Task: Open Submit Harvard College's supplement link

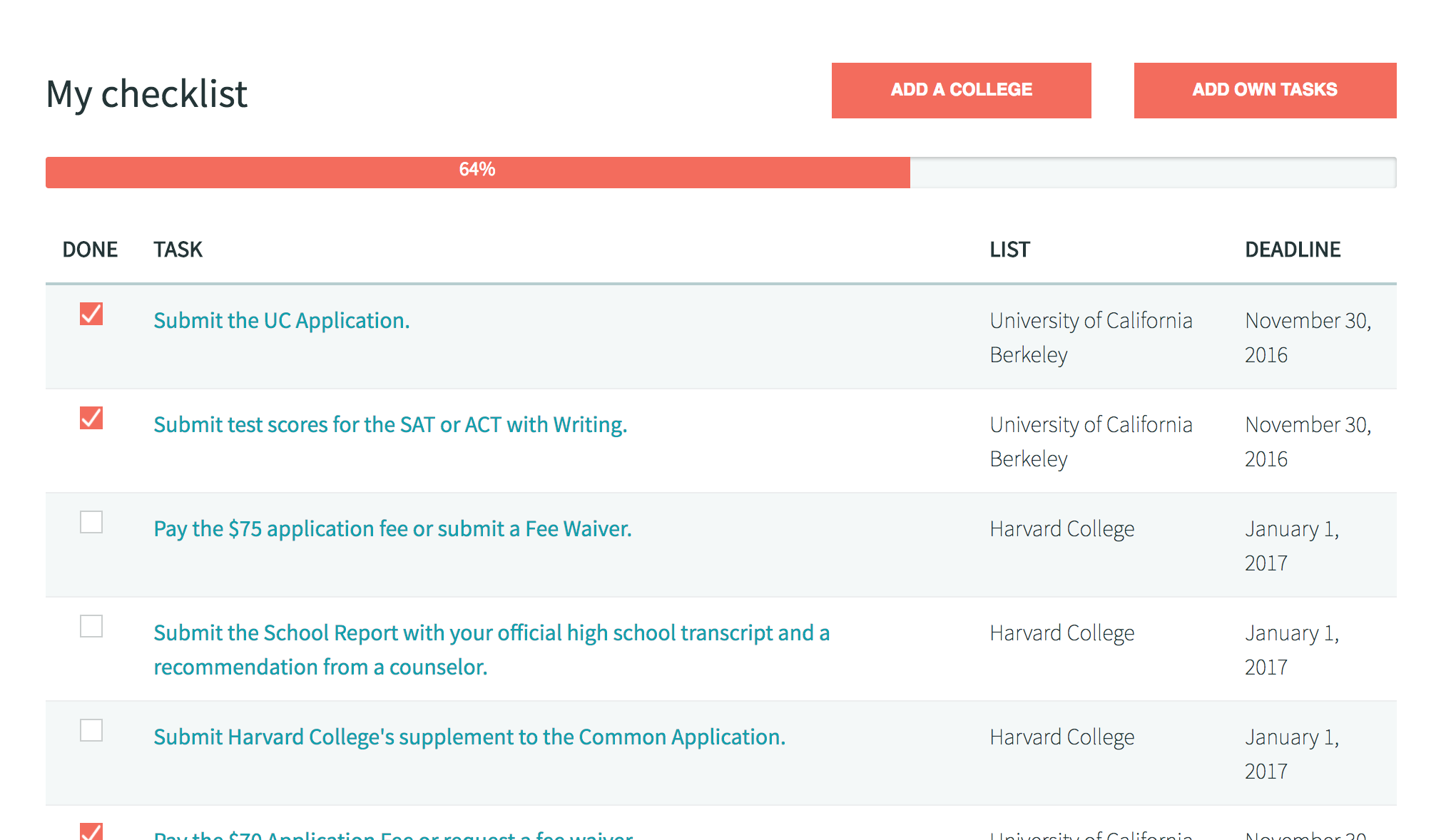Action: [x=469, y=737]
